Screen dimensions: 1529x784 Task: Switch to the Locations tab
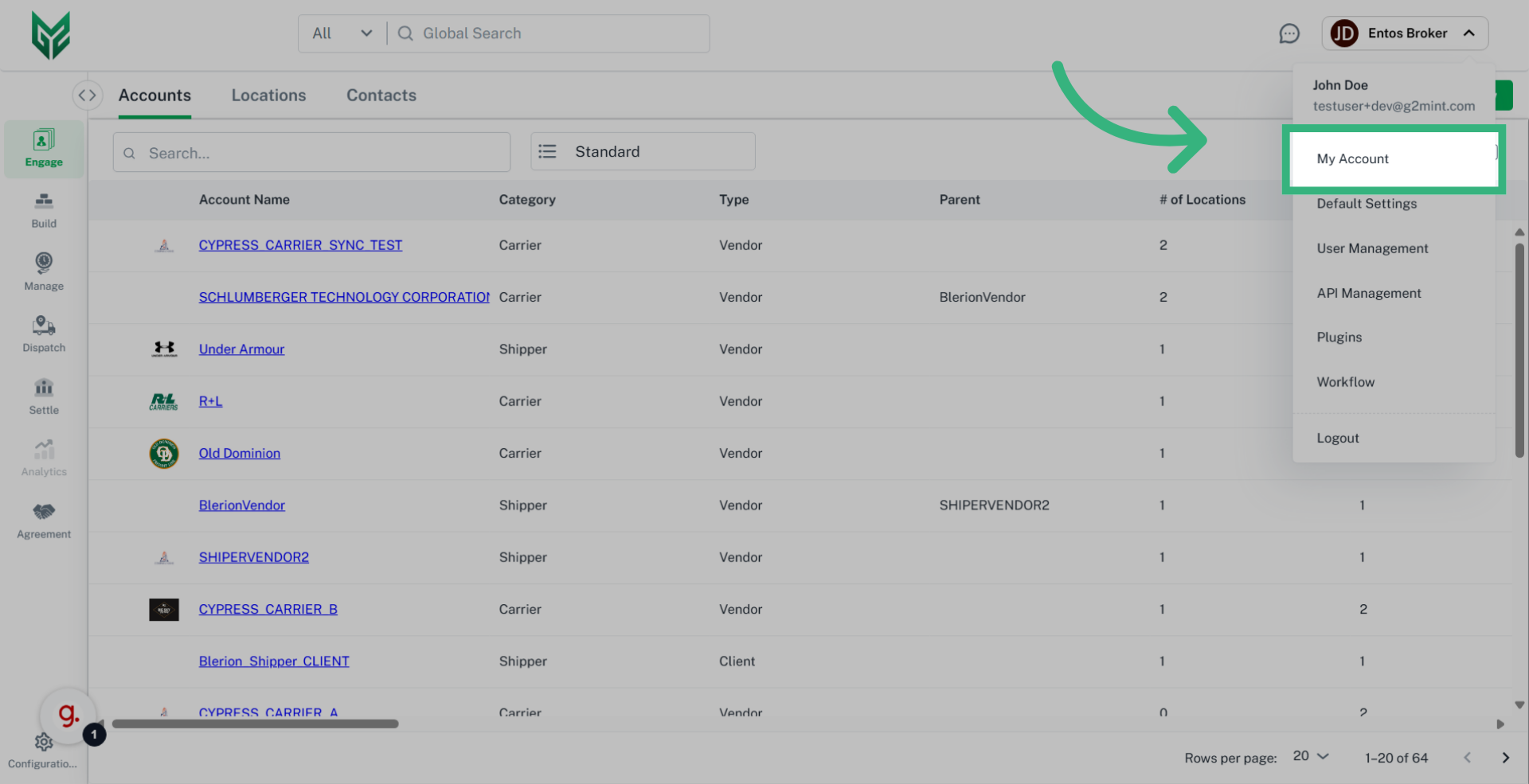point(268,96)
